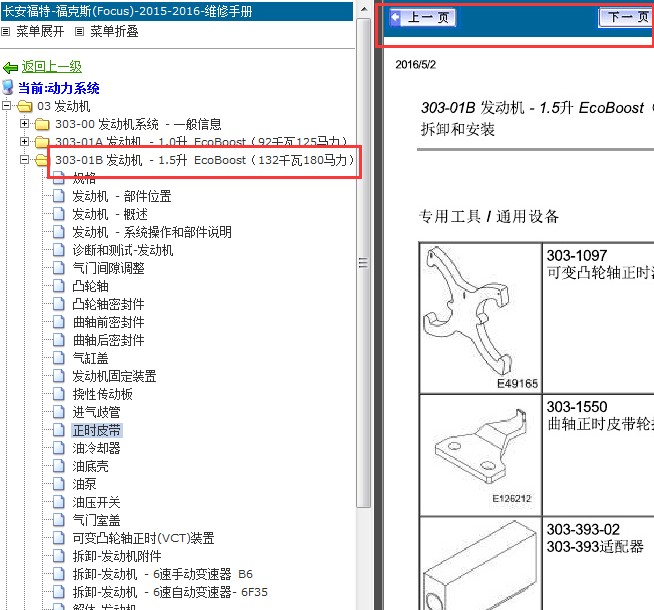
Task: Go to next page with 下一页
Action: (626, 18)
